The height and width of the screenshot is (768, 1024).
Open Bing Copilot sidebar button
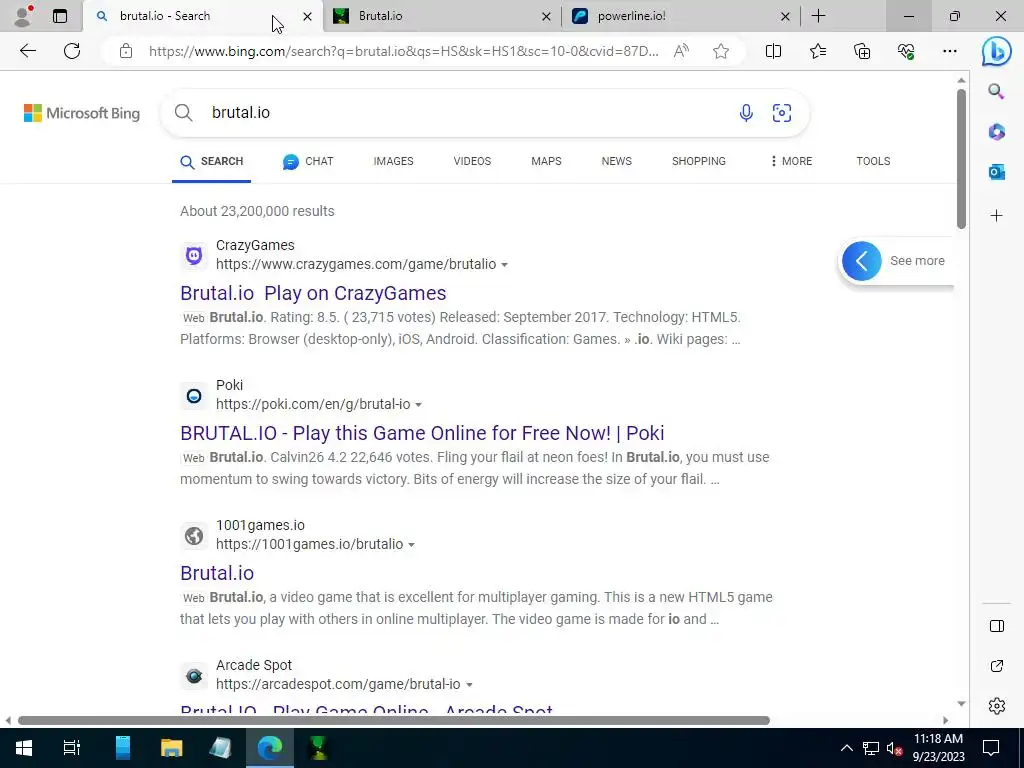[997, 51]
